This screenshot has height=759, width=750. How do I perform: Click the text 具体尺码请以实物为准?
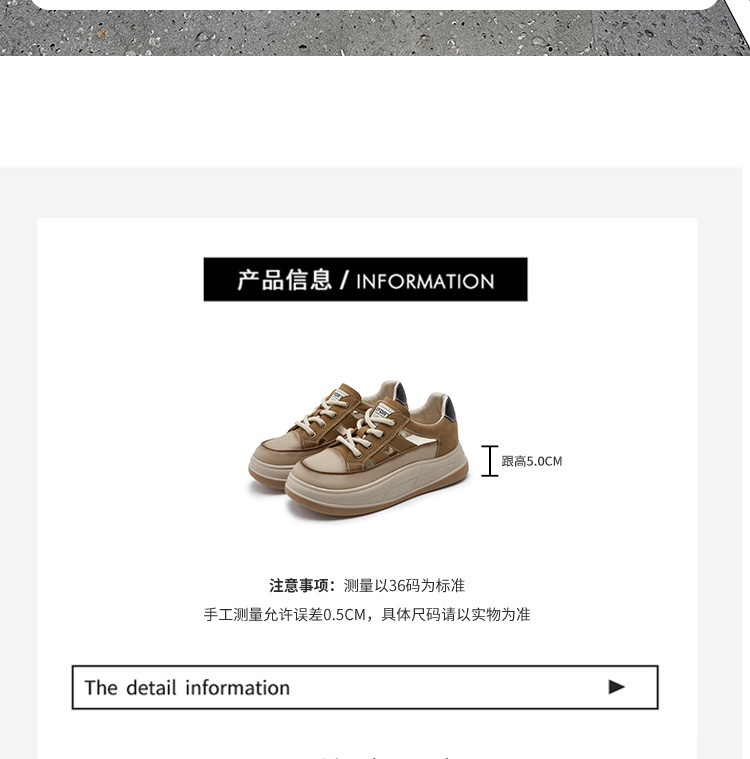click(x=456, y=615)
